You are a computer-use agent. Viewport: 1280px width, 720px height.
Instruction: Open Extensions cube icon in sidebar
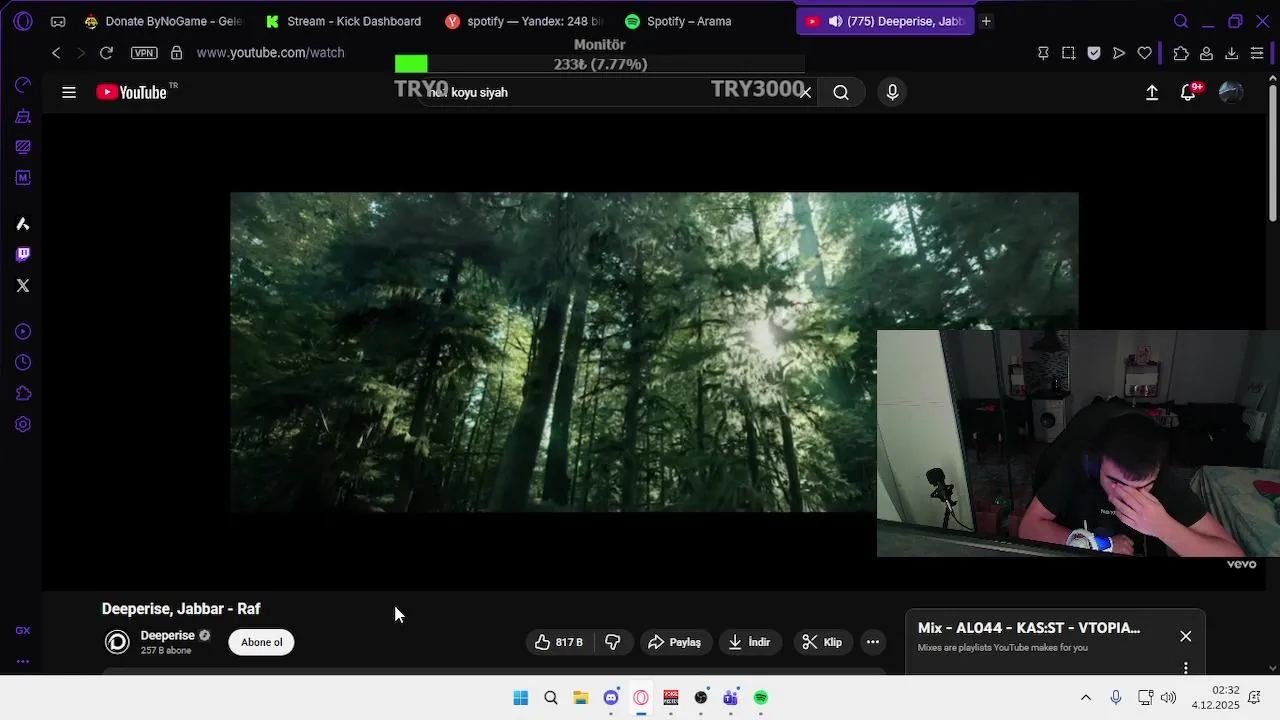(x=23, y=394)
